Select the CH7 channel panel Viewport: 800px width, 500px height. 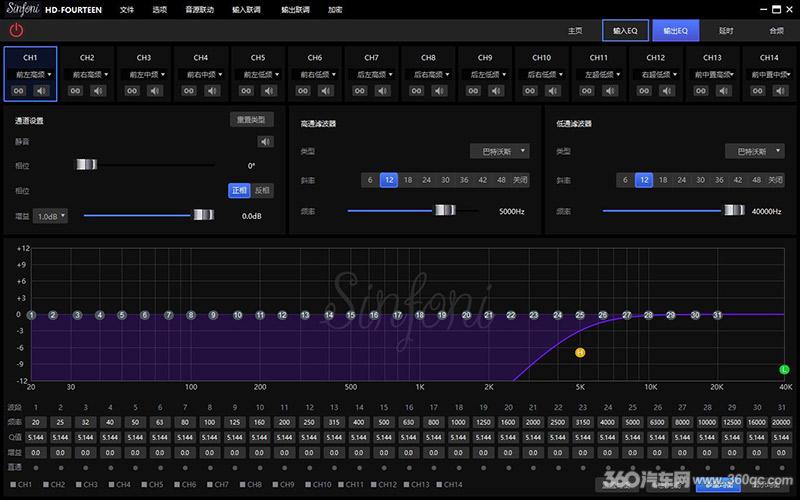click(x=371, y=74)
